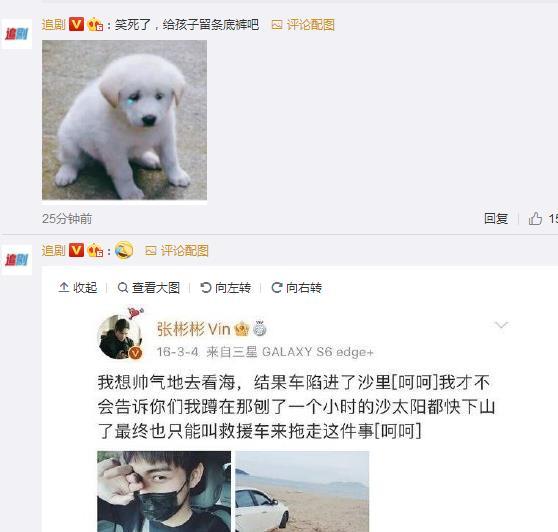The height and width of the screenshot is (532, 558).
Task: Click the 回复 reply link on first comment
Action: 496,218
